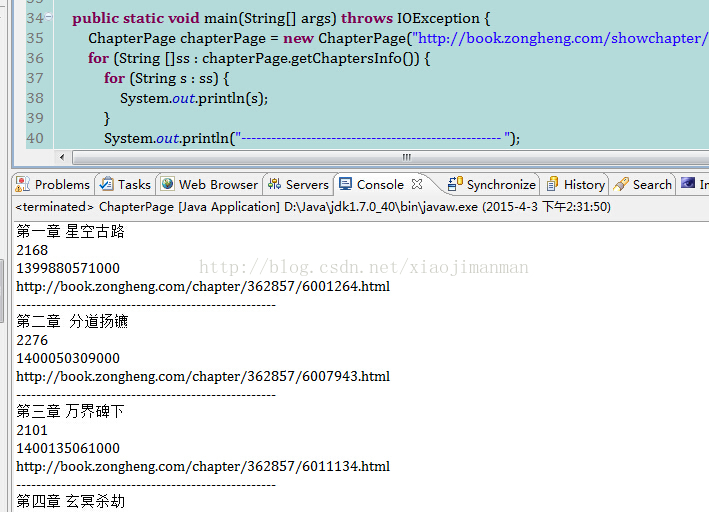Click 'getChaptersInfo()' in line 36

(x=355, y=58)
